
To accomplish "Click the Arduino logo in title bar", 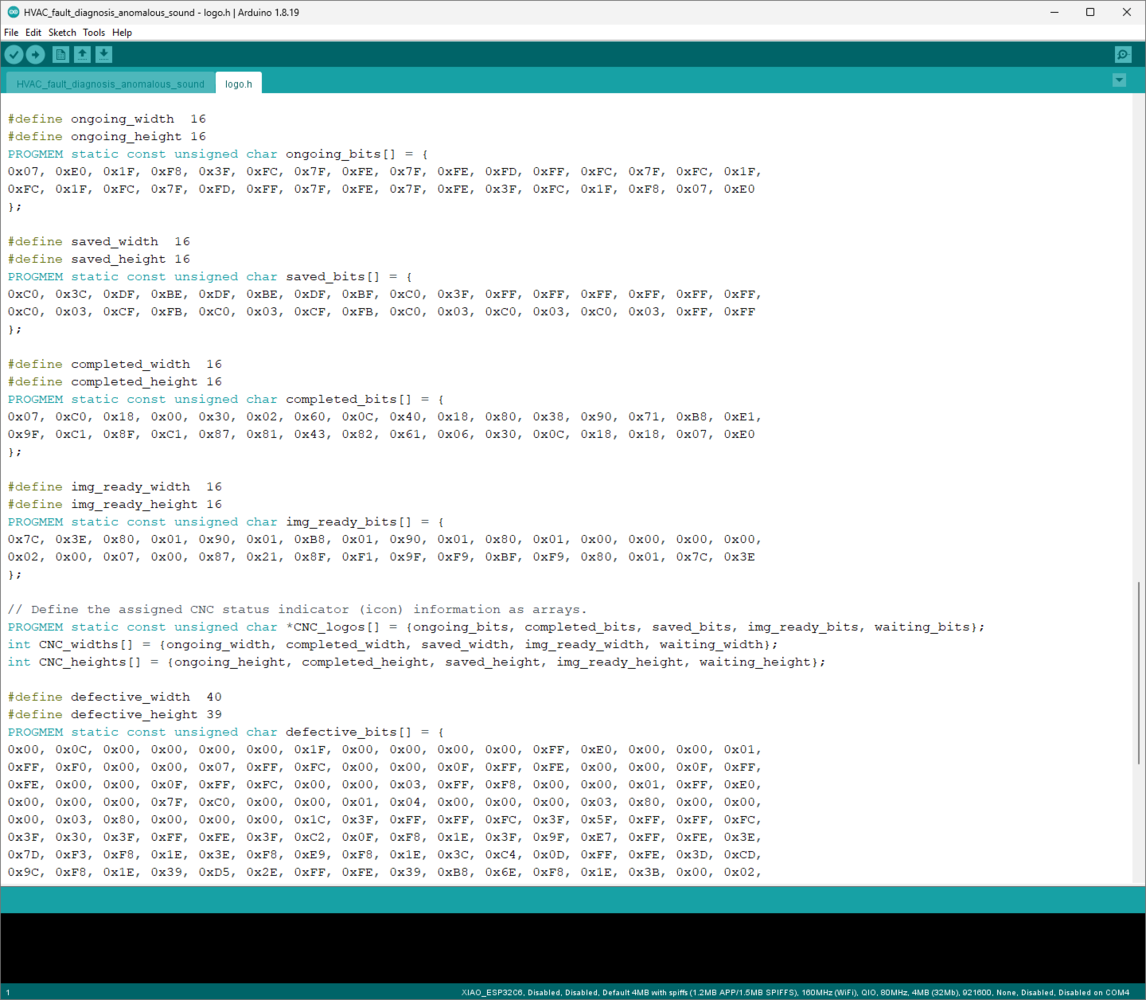I will [x=12, y=12].
